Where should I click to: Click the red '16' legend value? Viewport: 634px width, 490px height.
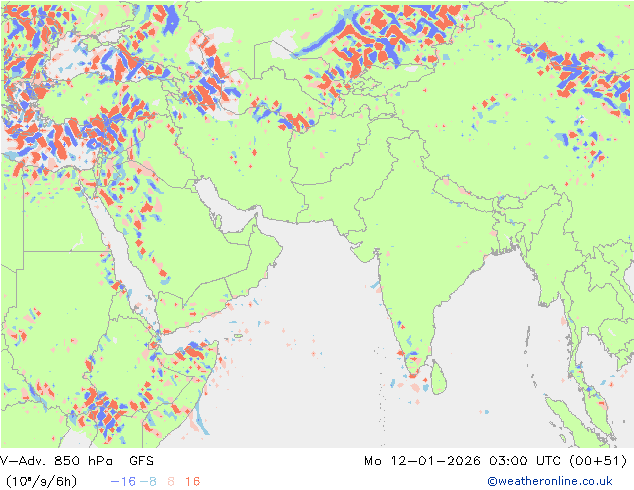pyautogui.click(x=192, y=481)
